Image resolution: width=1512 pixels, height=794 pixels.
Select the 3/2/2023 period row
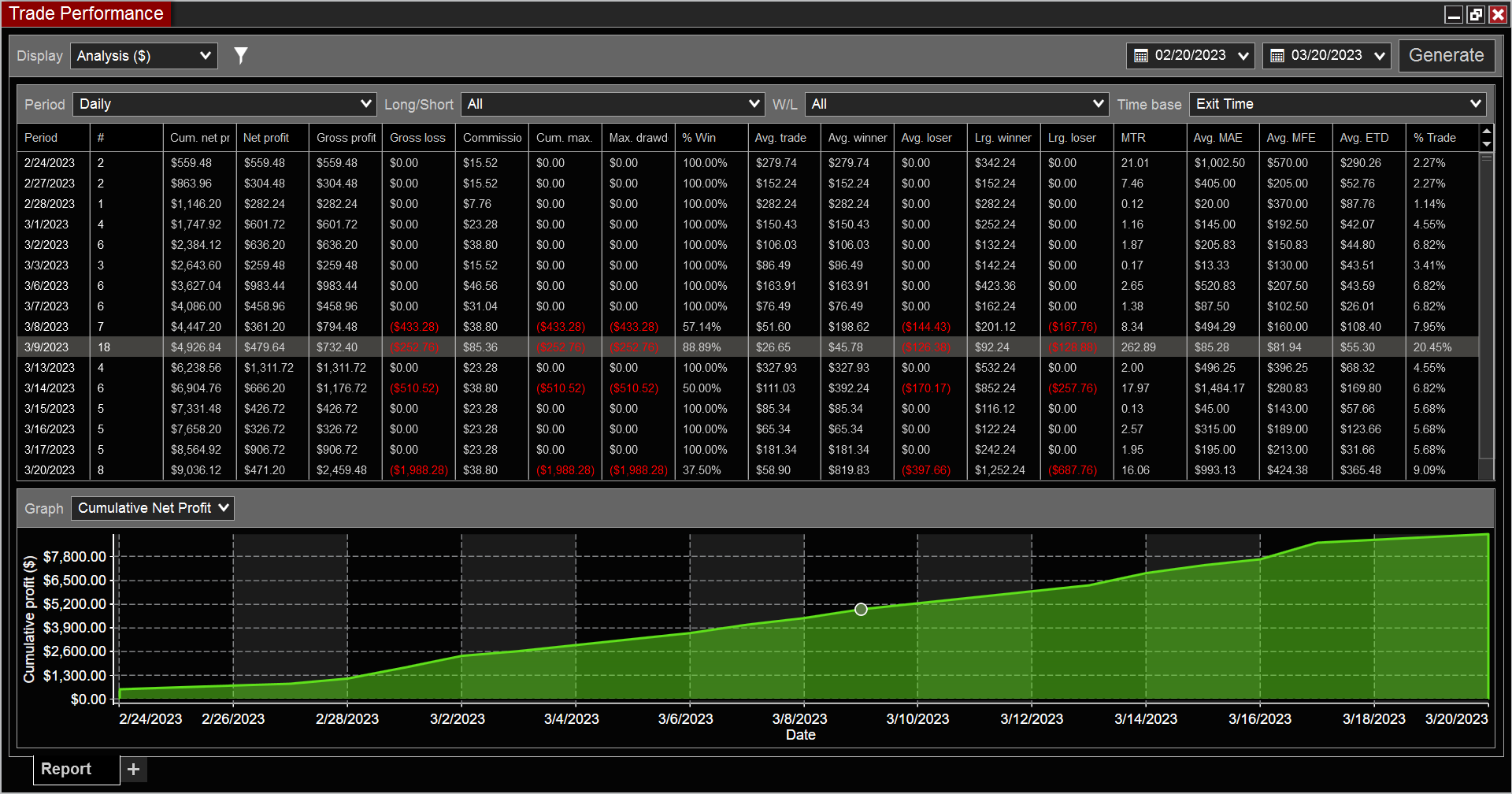coord(748,245)
